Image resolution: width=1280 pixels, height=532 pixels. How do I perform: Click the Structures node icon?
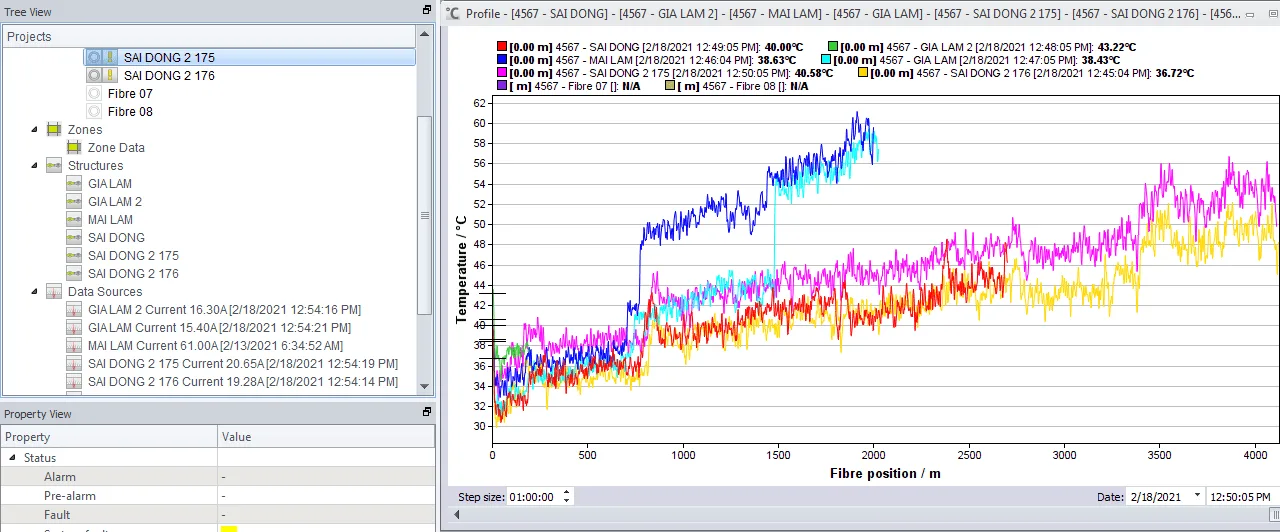click(54, 166)
